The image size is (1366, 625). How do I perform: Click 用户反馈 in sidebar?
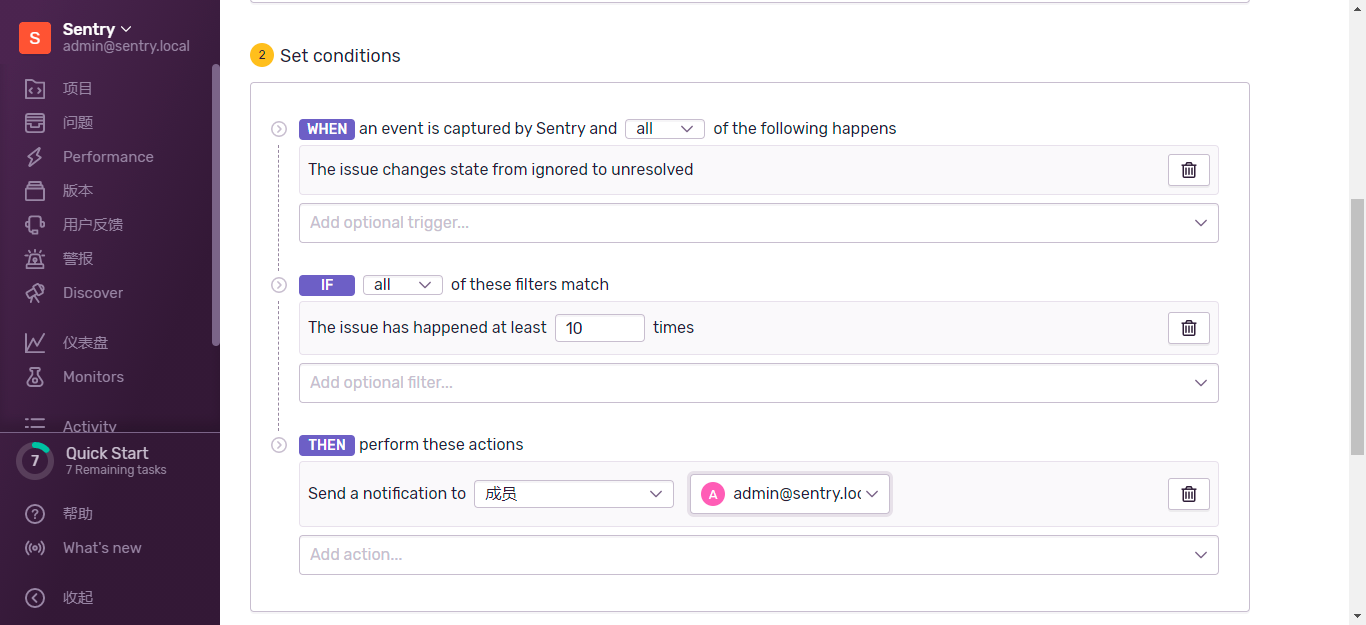(x=93, y=225)
